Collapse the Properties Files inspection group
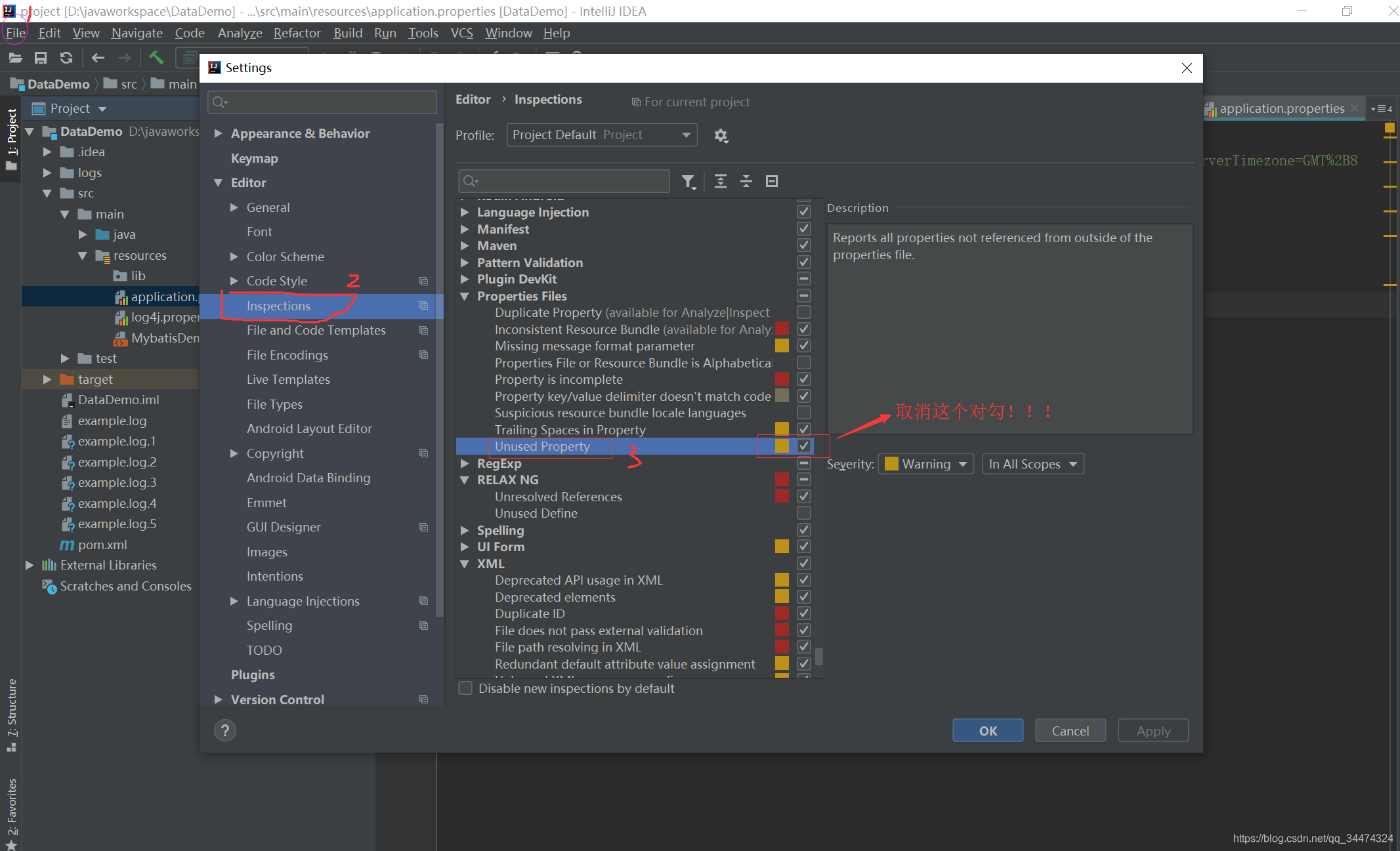Viewport: 1400px width, 851px height. click(x=465, y=297)
